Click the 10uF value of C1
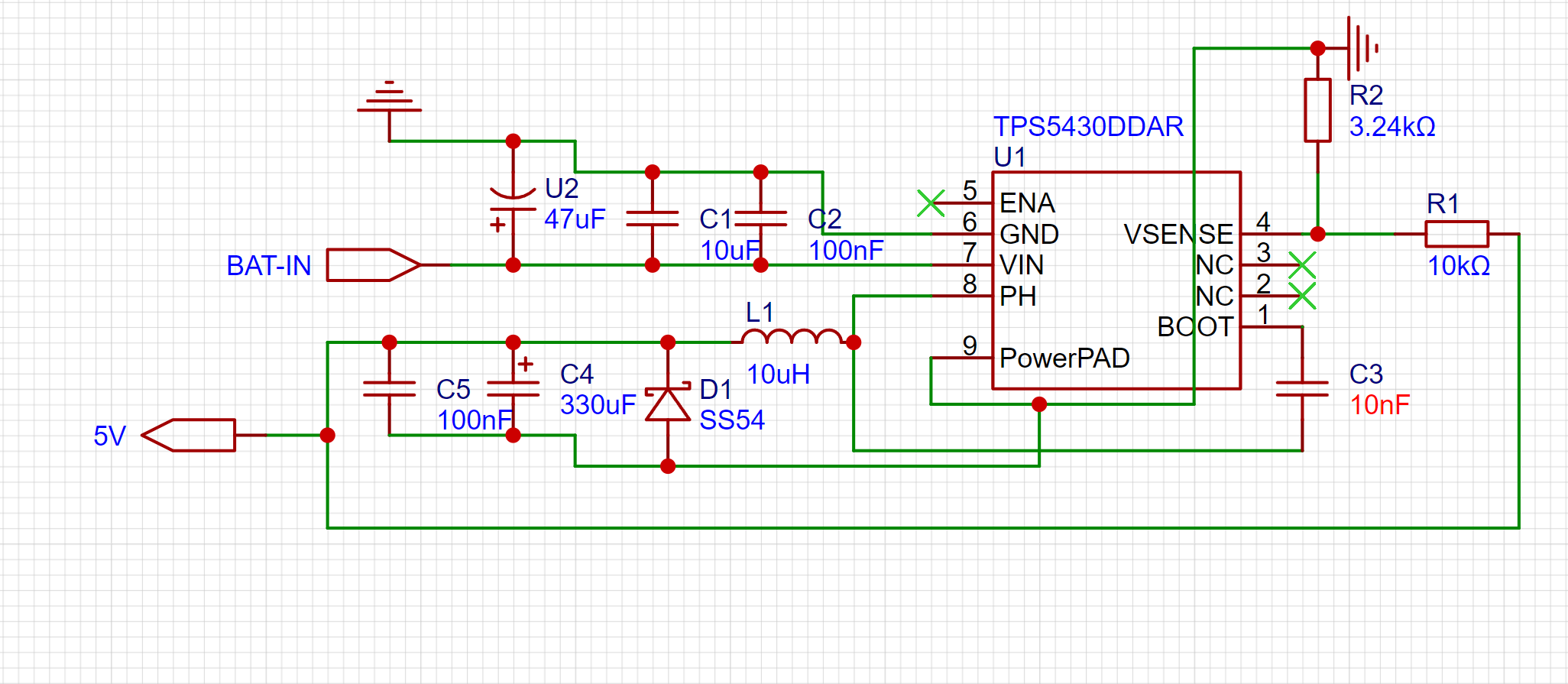Image resolution: width=1568 pixels, height=684 pixels. 730,251
